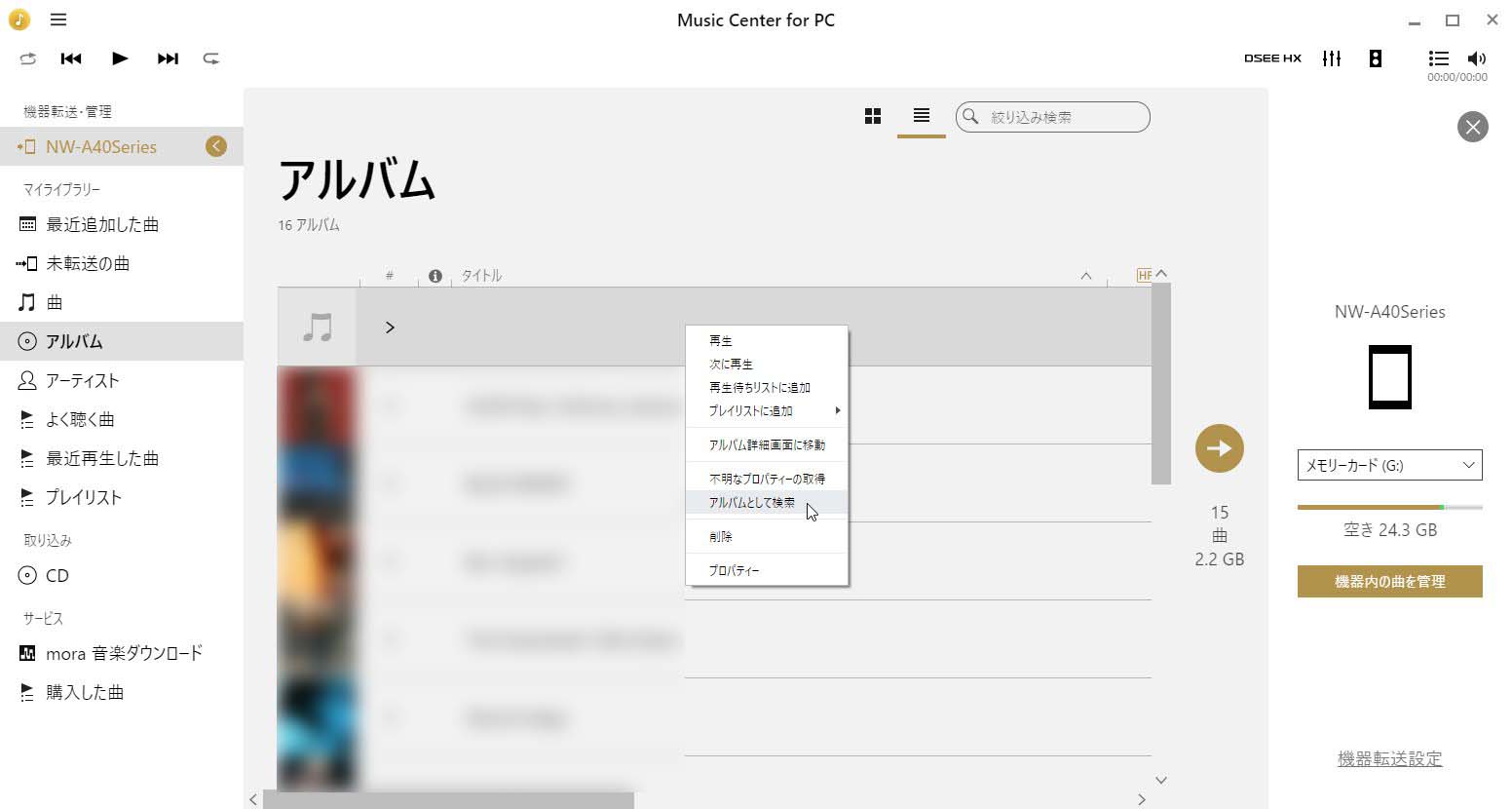Switch to grid view icon
1512x809 pixels.
point(873,116)
